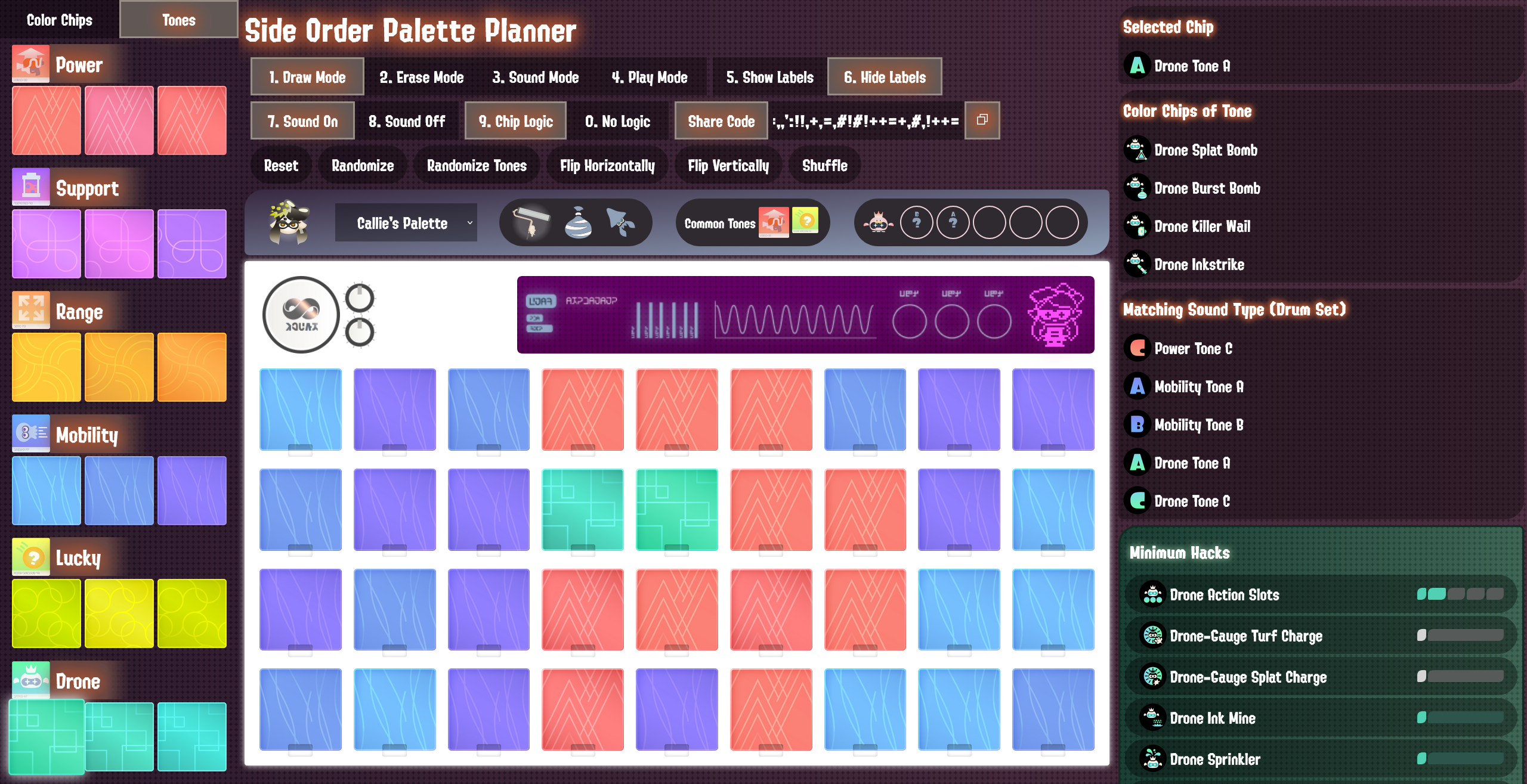The height and width of the screenshot is (784, 1527).
Task: Click Drone-Gauge Splat Charge entry
Action: tap(1321, 677)
